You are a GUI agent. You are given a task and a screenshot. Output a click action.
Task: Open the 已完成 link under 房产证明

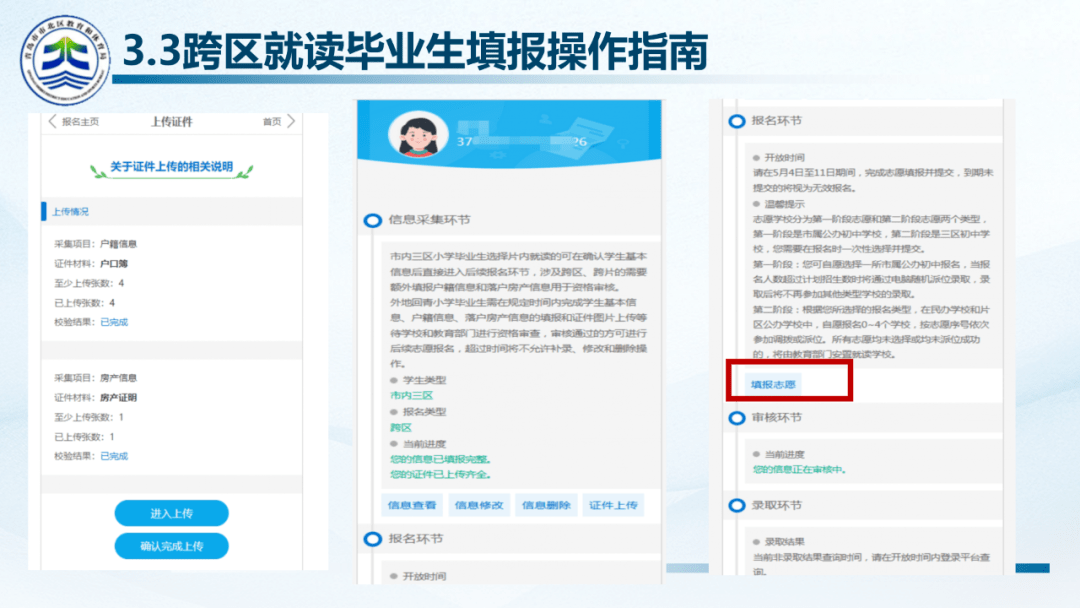coord(114,456)
